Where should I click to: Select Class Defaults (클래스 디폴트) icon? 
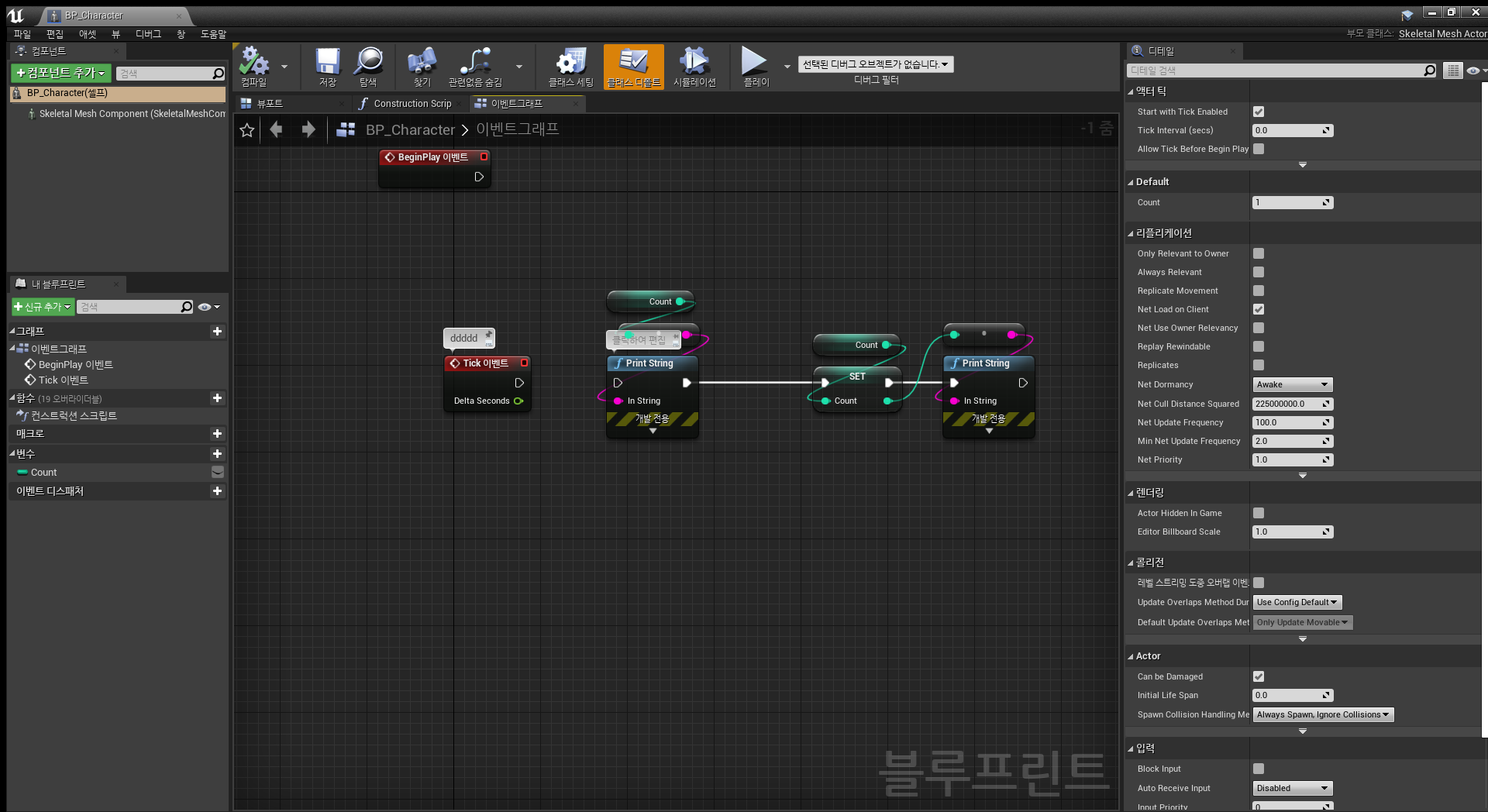tap(633, 66)
